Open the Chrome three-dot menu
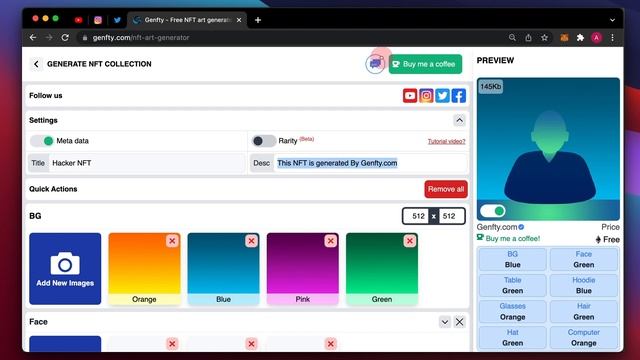Screen dimensions: 640x360 coord(612,38)
